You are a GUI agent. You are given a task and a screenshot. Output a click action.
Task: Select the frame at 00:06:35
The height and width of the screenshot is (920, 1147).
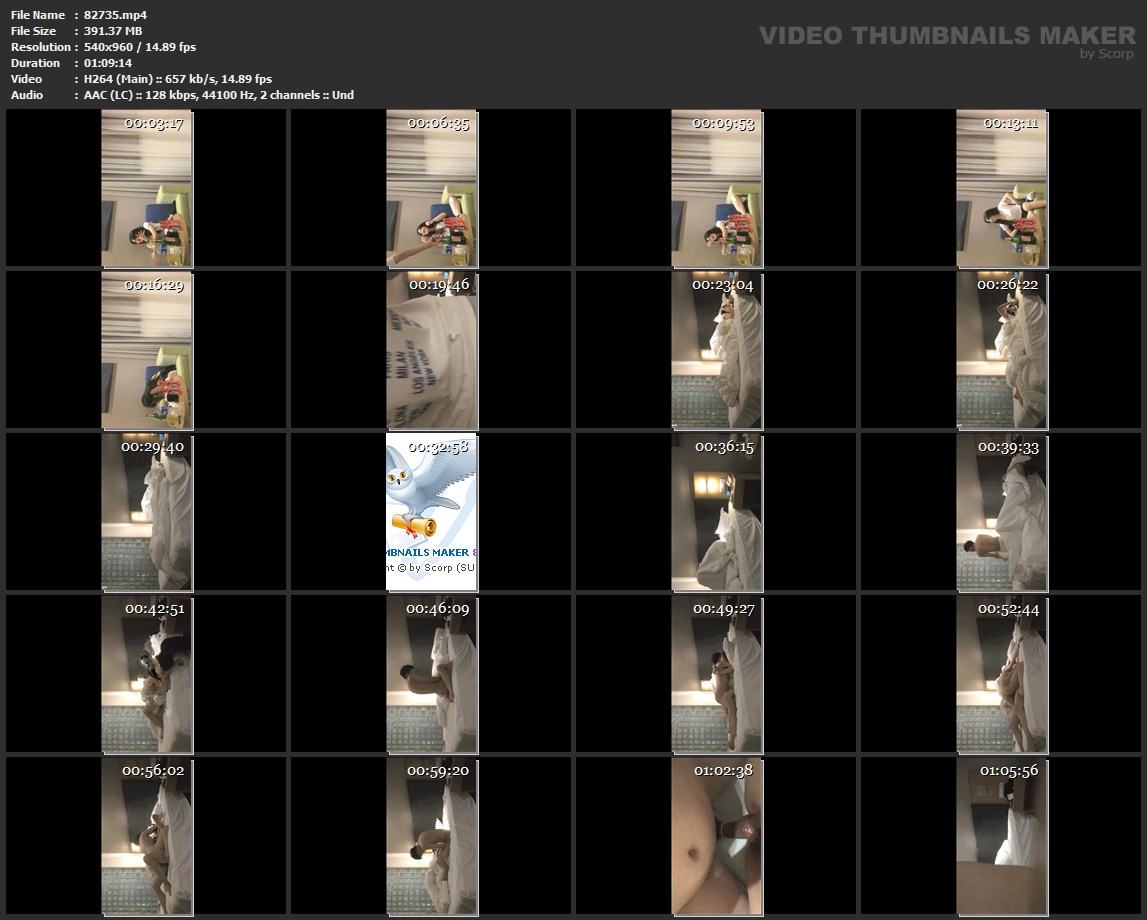pyautogui.click(x=431, y=188)
